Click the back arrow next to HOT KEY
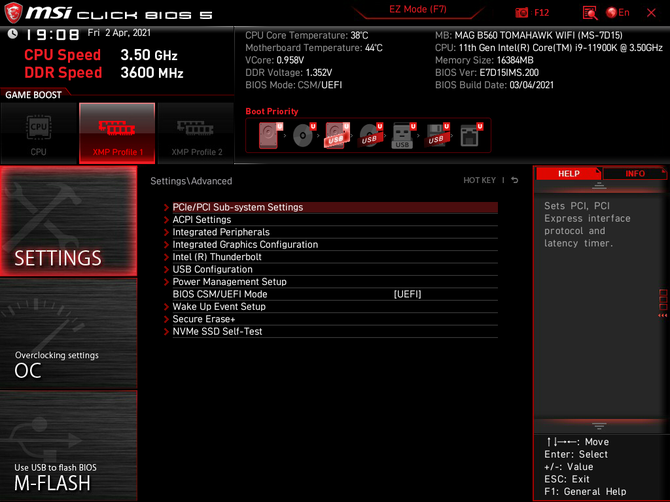Viewport: 670px width, 502px height. pos(515,180)
